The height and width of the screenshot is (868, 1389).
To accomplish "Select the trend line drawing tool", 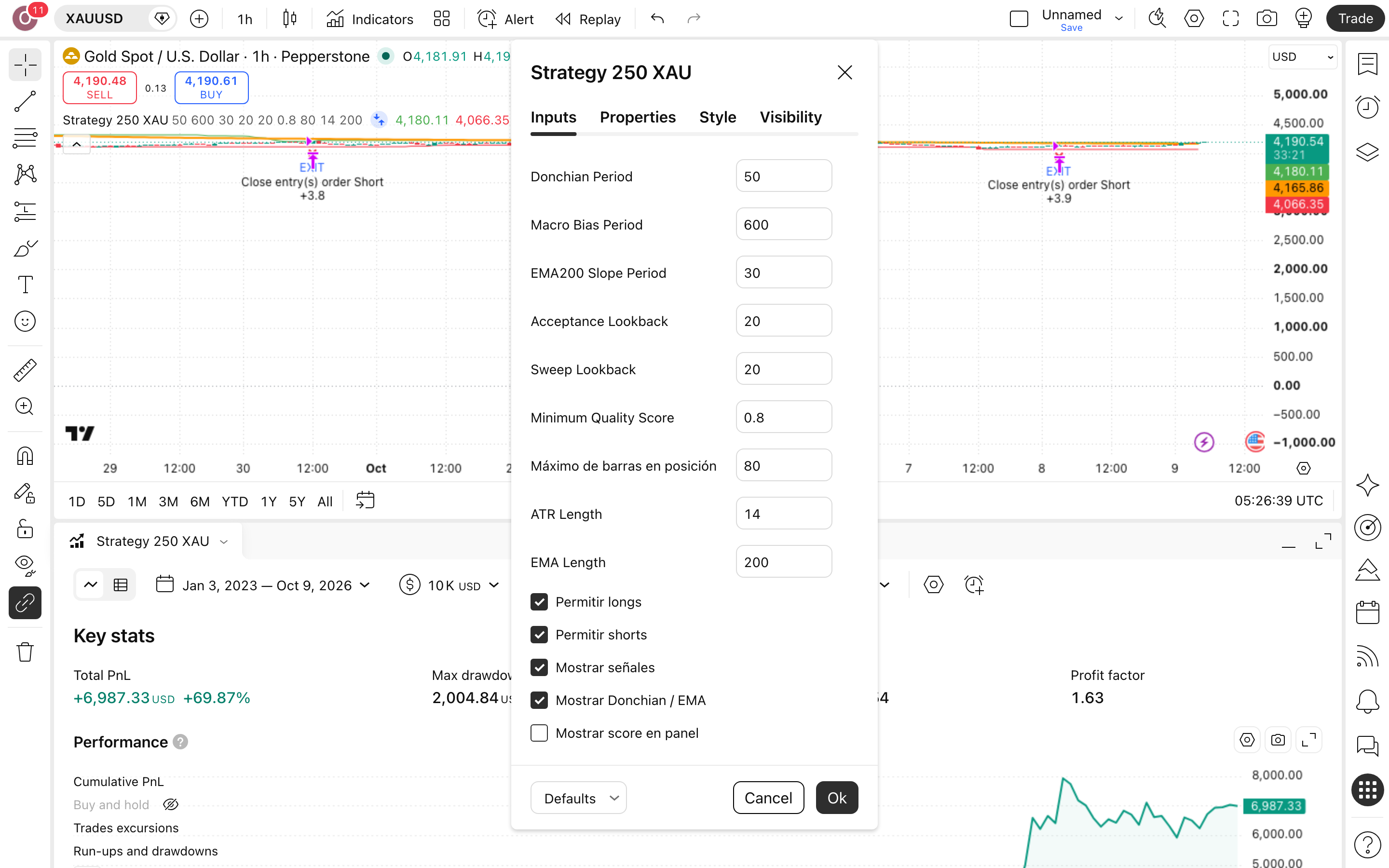I will tap(25, 101).
